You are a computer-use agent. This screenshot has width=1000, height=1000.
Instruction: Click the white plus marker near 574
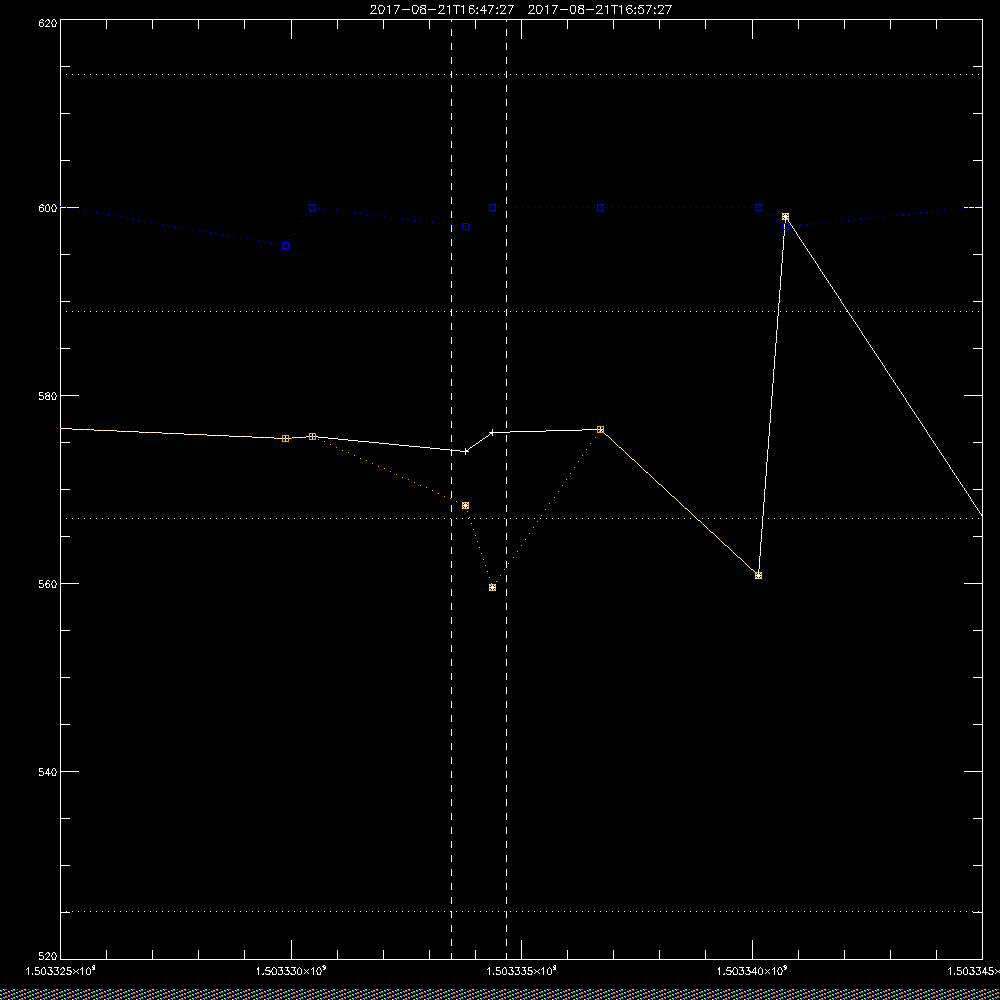click(x=466, y=452)
